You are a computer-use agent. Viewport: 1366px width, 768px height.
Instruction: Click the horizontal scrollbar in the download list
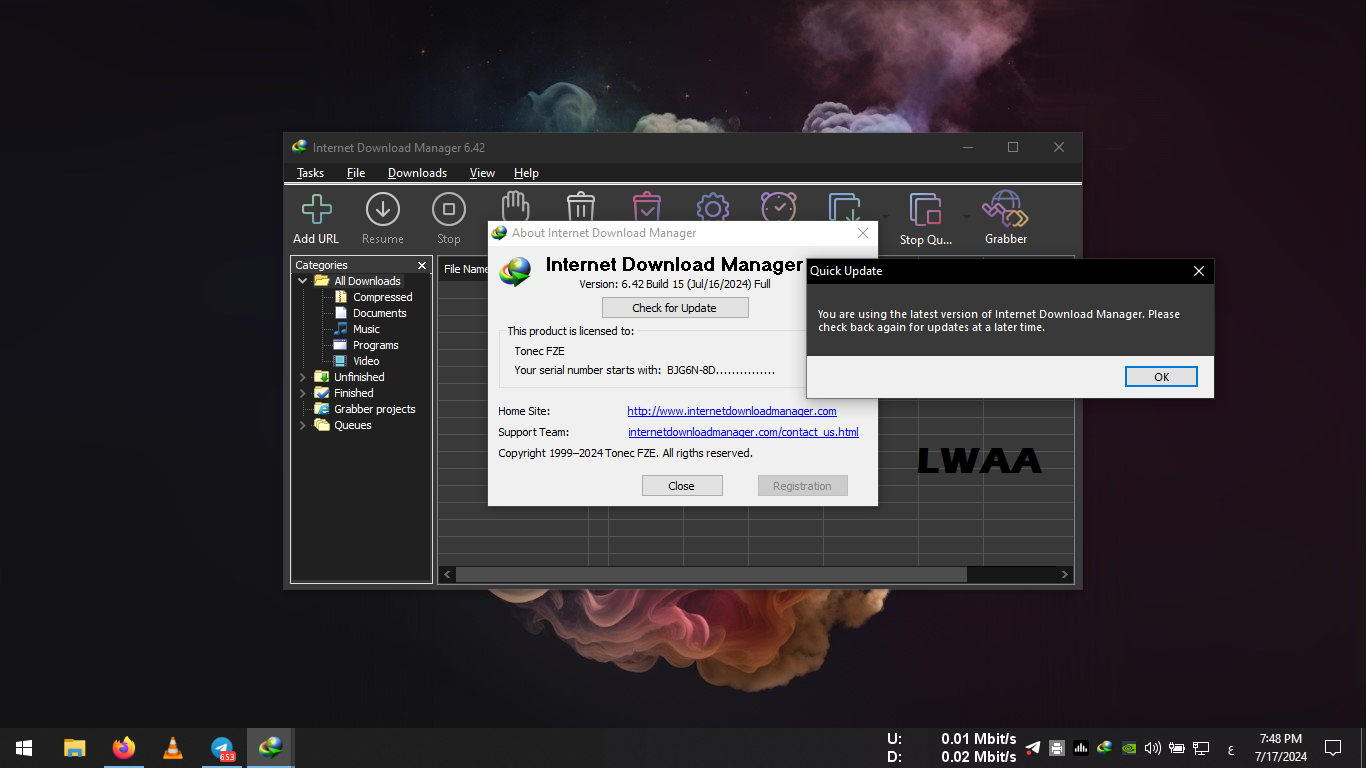(x=710, y=575)
